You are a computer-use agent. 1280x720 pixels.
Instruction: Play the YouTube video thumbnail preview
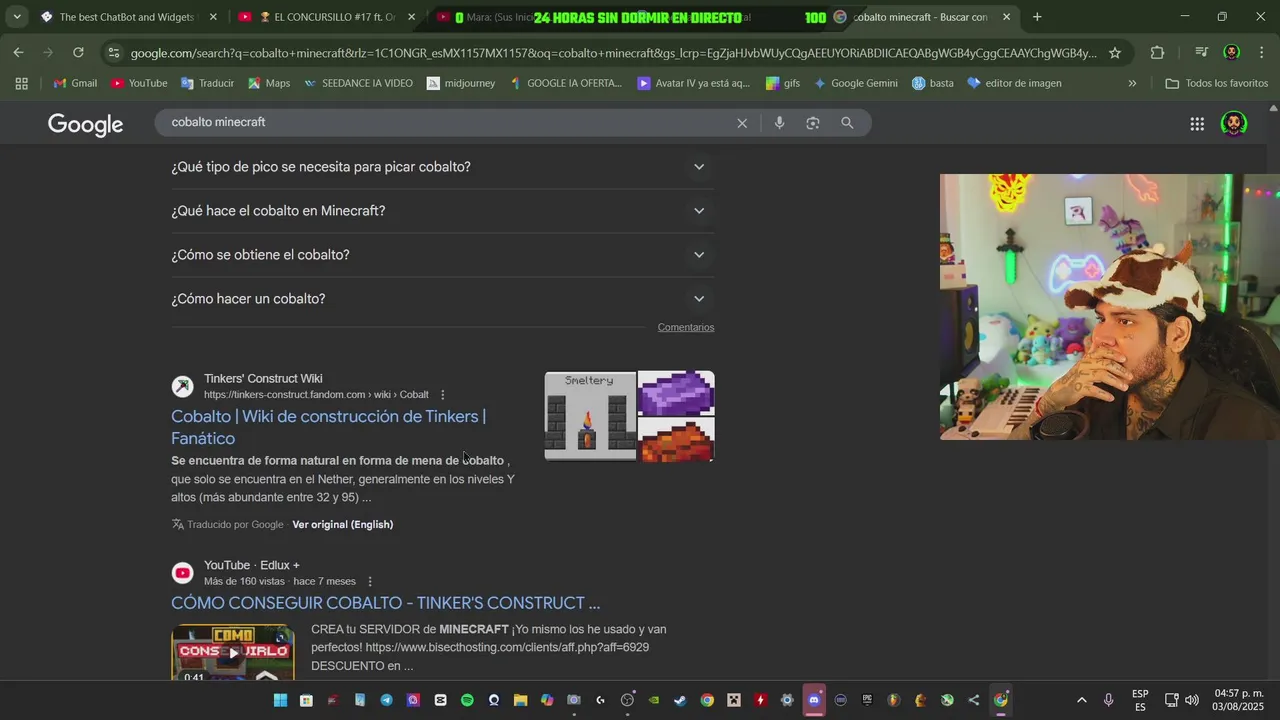[x=233, y=652]
